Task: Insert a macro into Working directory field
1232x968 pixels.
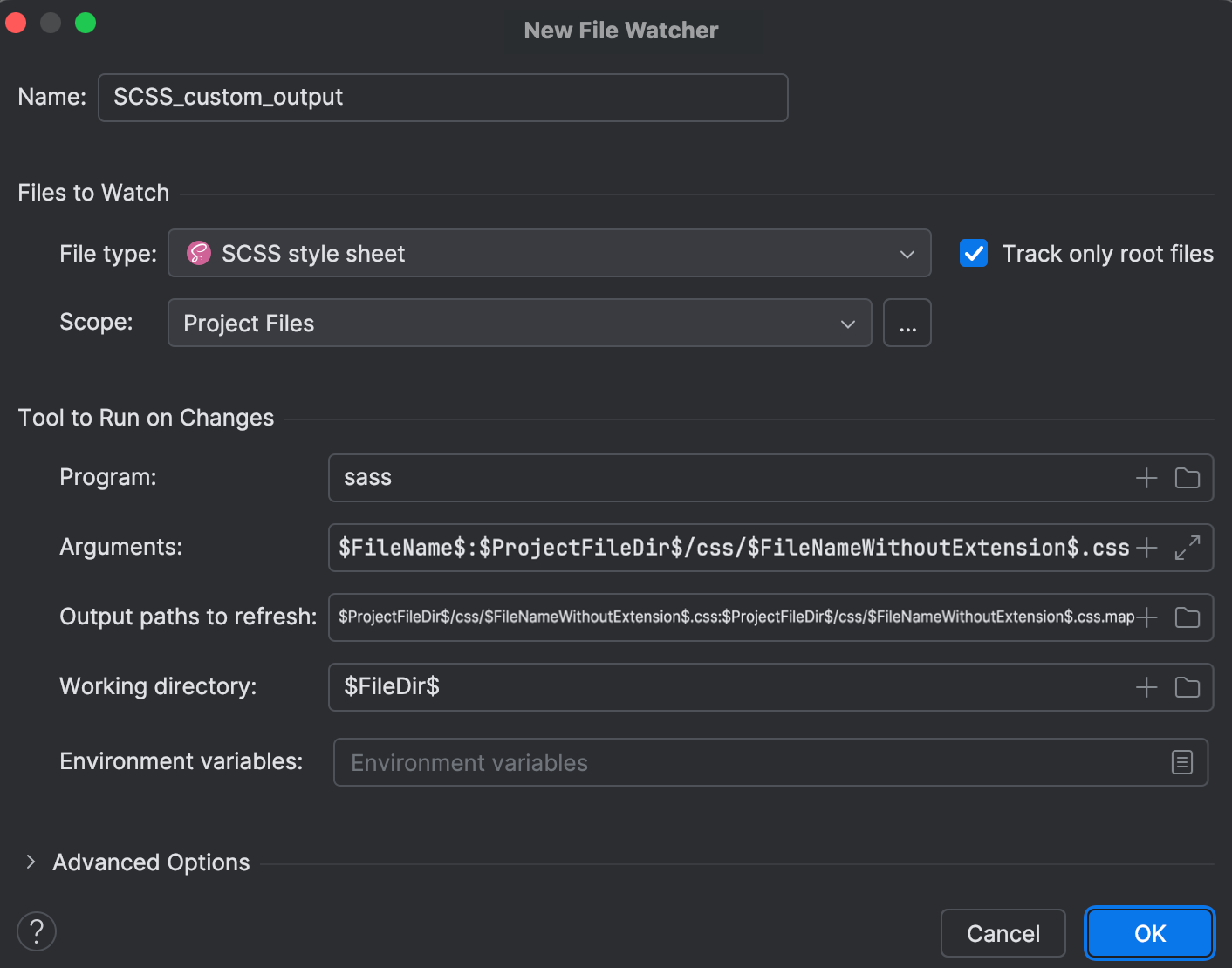Action: coord(1146,687)
